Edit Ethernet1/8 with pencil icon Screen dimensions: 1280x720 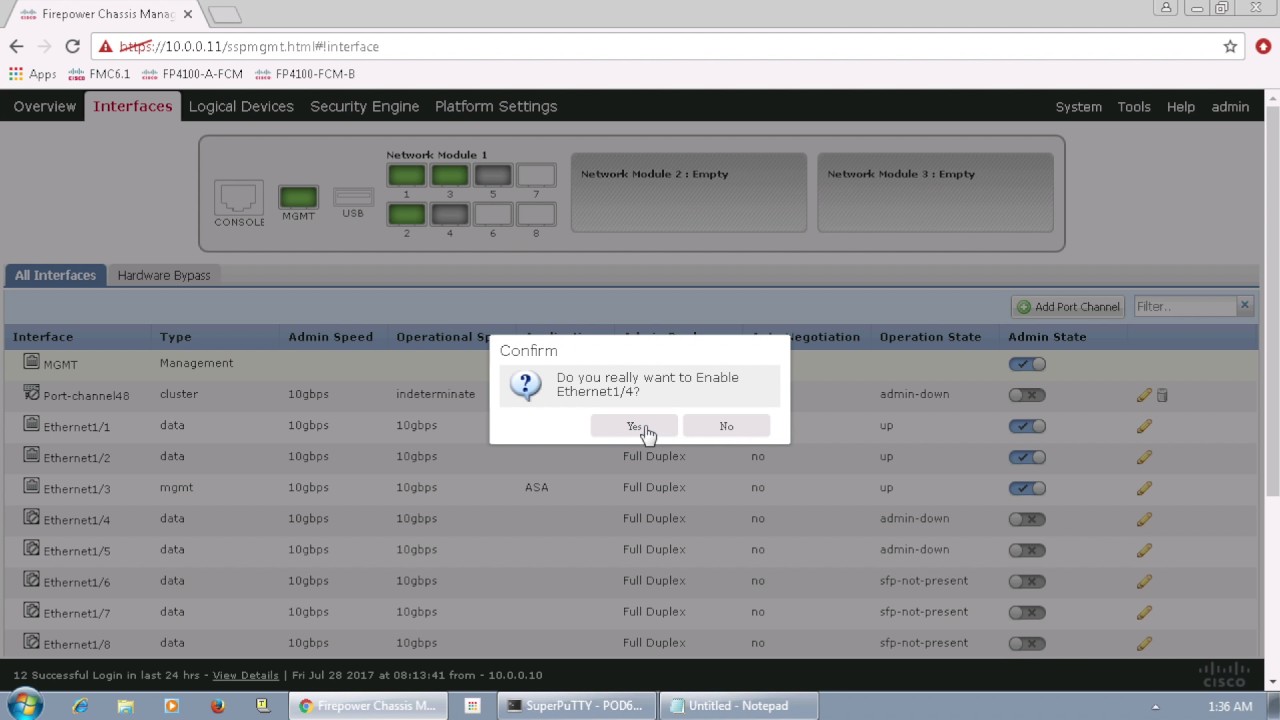coord(1144,643)
